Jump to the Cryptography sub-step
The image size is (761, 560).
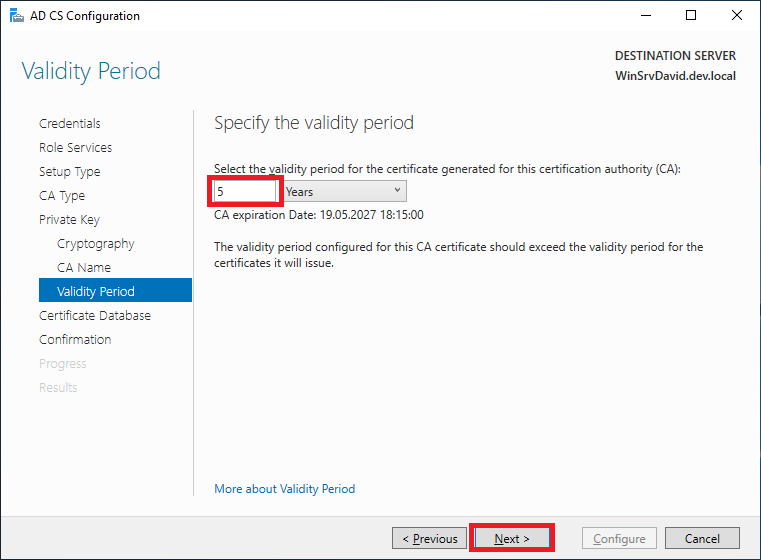[95, 244]
